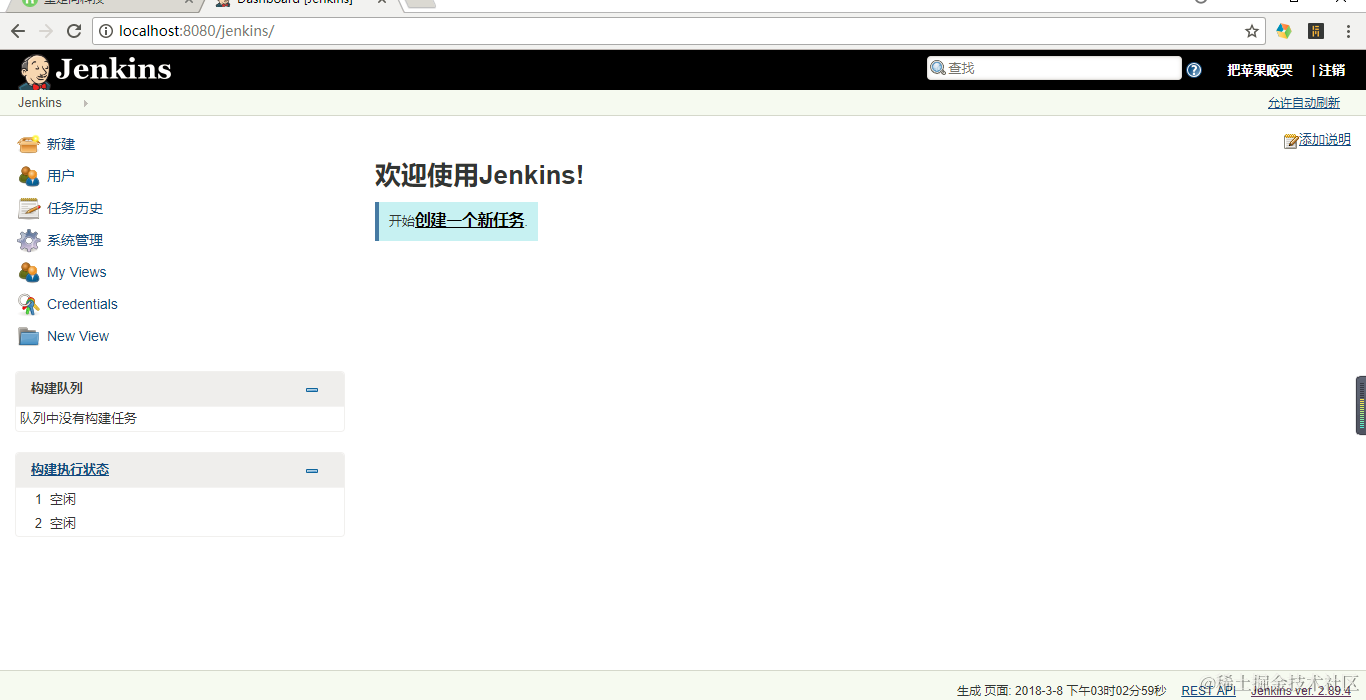Viewport: 1366px width, 700px height.
Task: Click the browser address bar URL
Action: (x=196, y=31)
